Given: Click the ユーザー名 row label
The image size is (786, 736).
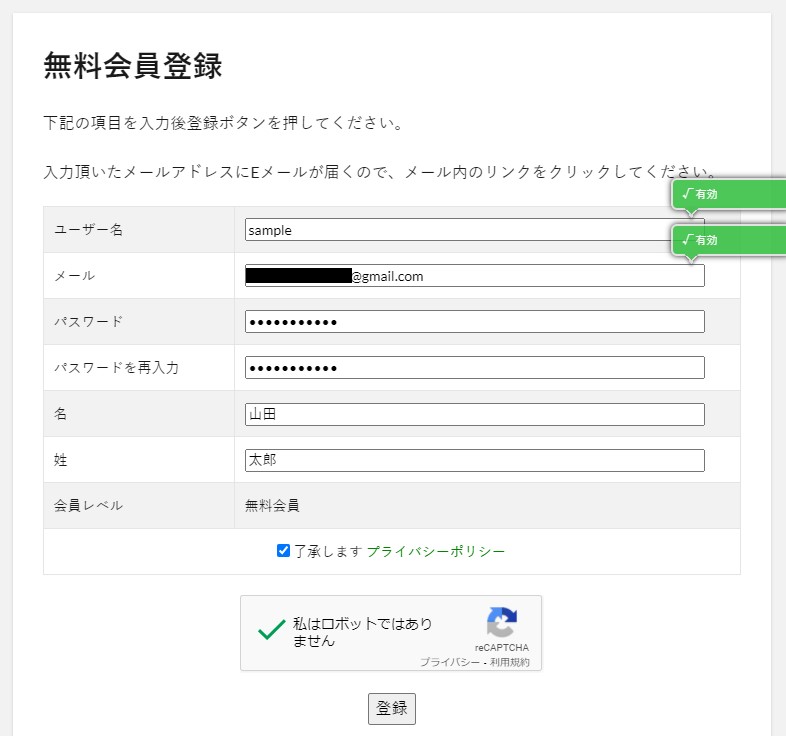Looking at the screenshot, I should tap(89, 230).
